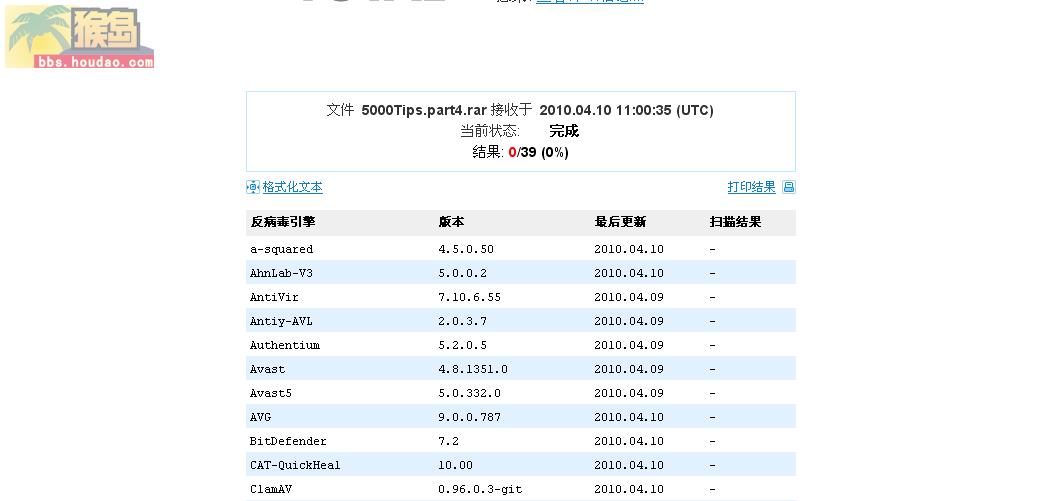Click the a-squared scan result dash
1041x501 pixels.
[x=712, y=250]
